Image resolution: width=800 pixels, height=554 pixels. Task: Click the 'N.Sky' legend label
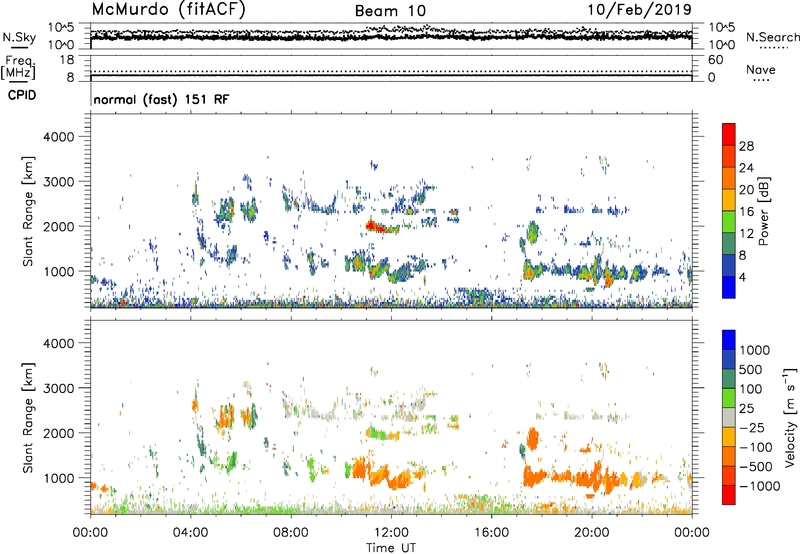coord(19,37)
